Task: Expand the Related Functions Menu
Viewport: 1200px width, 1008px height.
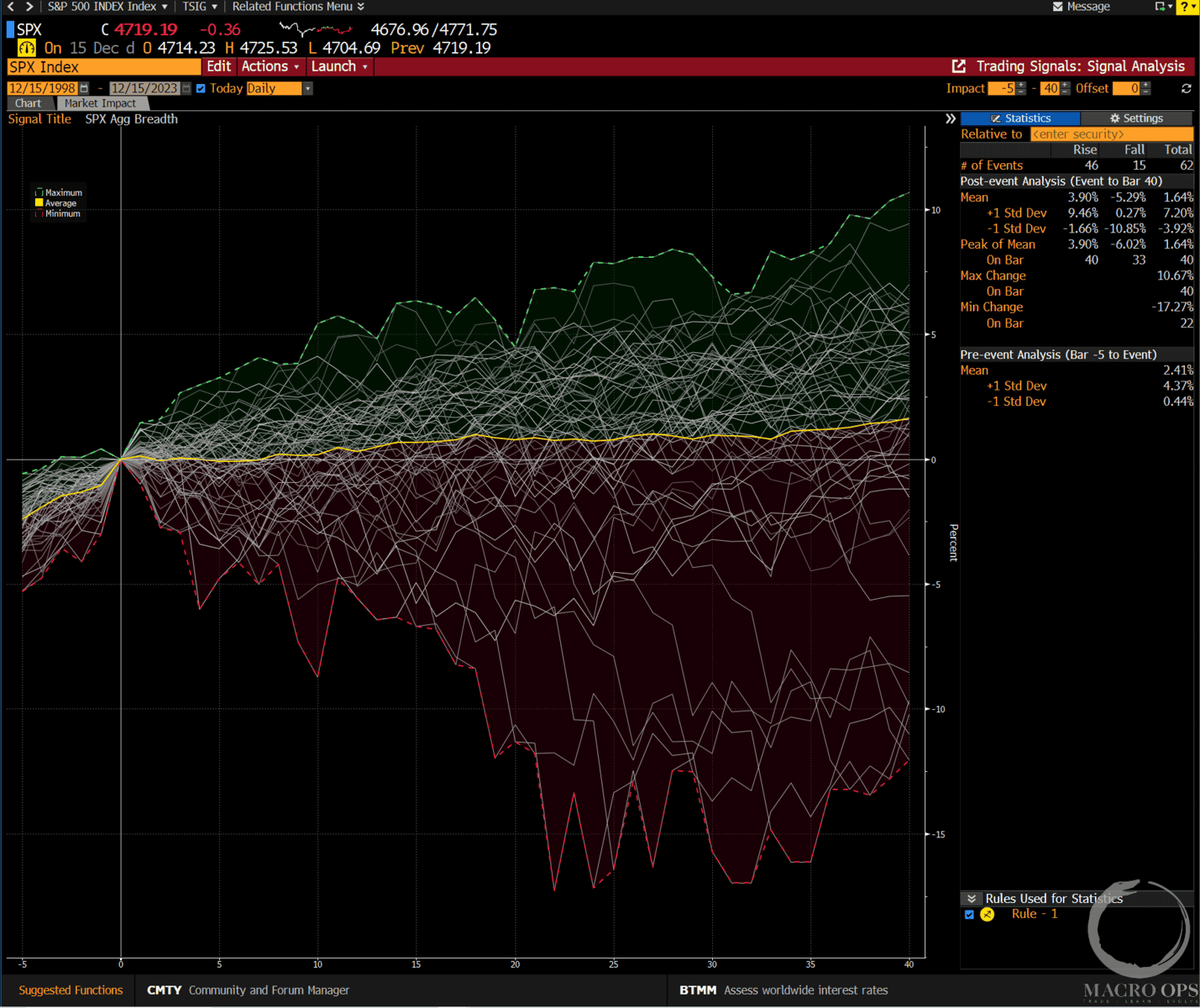Action: click(x=298, y=7)
